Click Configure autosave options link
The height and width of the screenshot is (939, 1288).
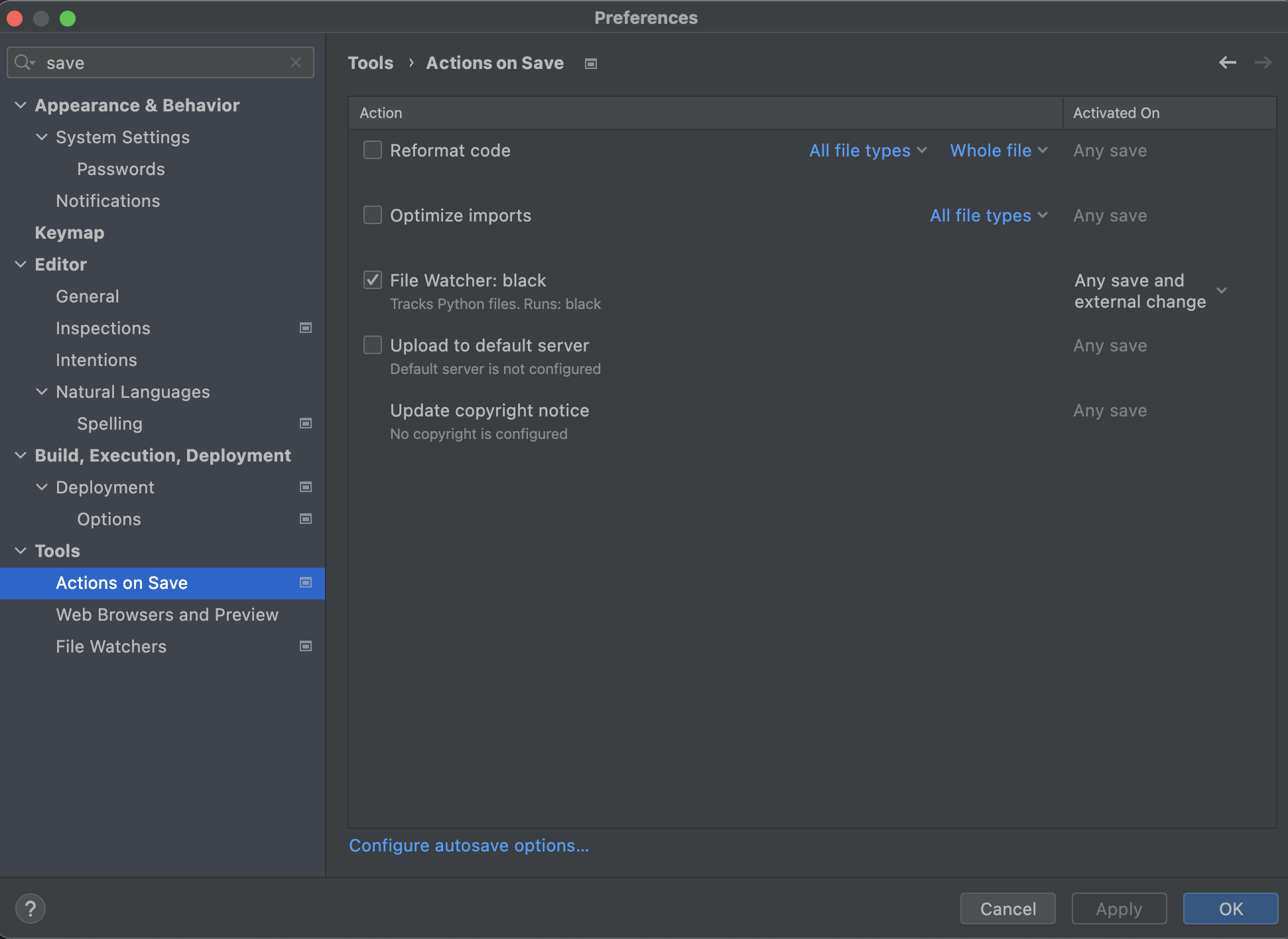[469, 845]
